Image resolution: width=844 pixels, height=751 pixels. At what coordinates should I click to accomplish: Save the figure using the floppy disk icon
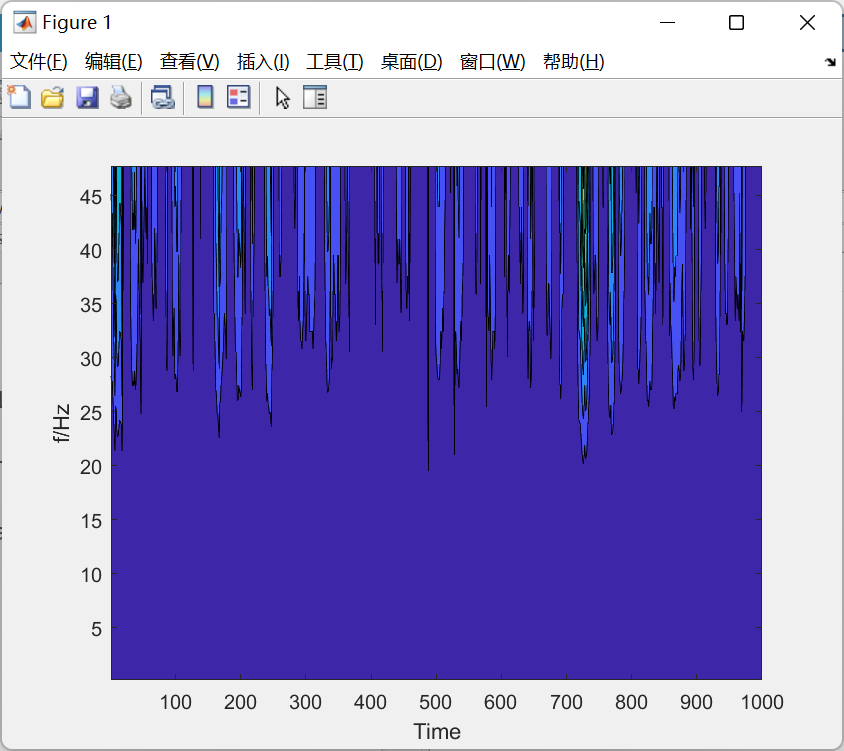pyautogui.click(x=87, y=97)
